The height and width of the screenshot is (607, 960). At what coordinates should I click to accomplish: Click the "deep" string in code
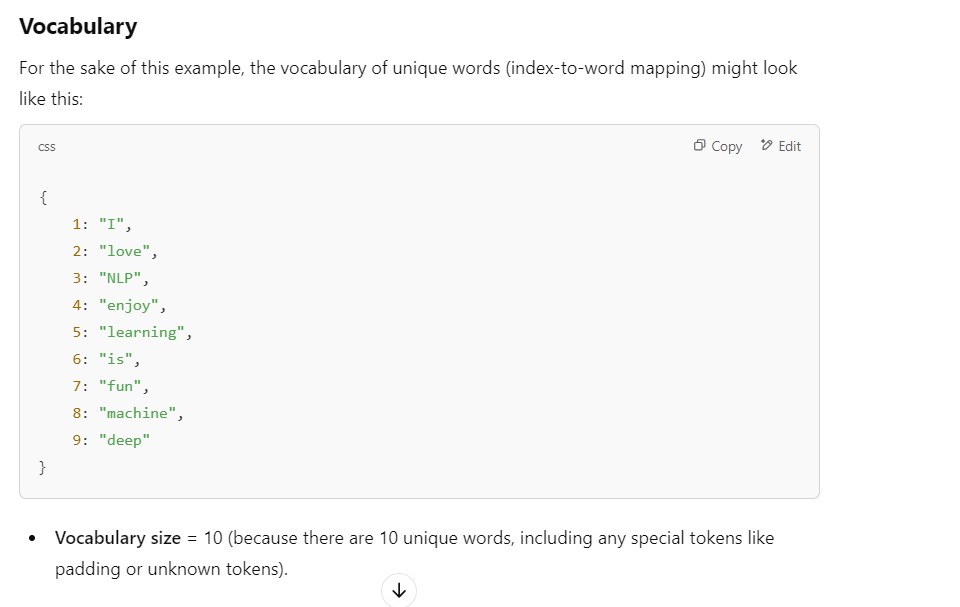click(x=124, y=440)
